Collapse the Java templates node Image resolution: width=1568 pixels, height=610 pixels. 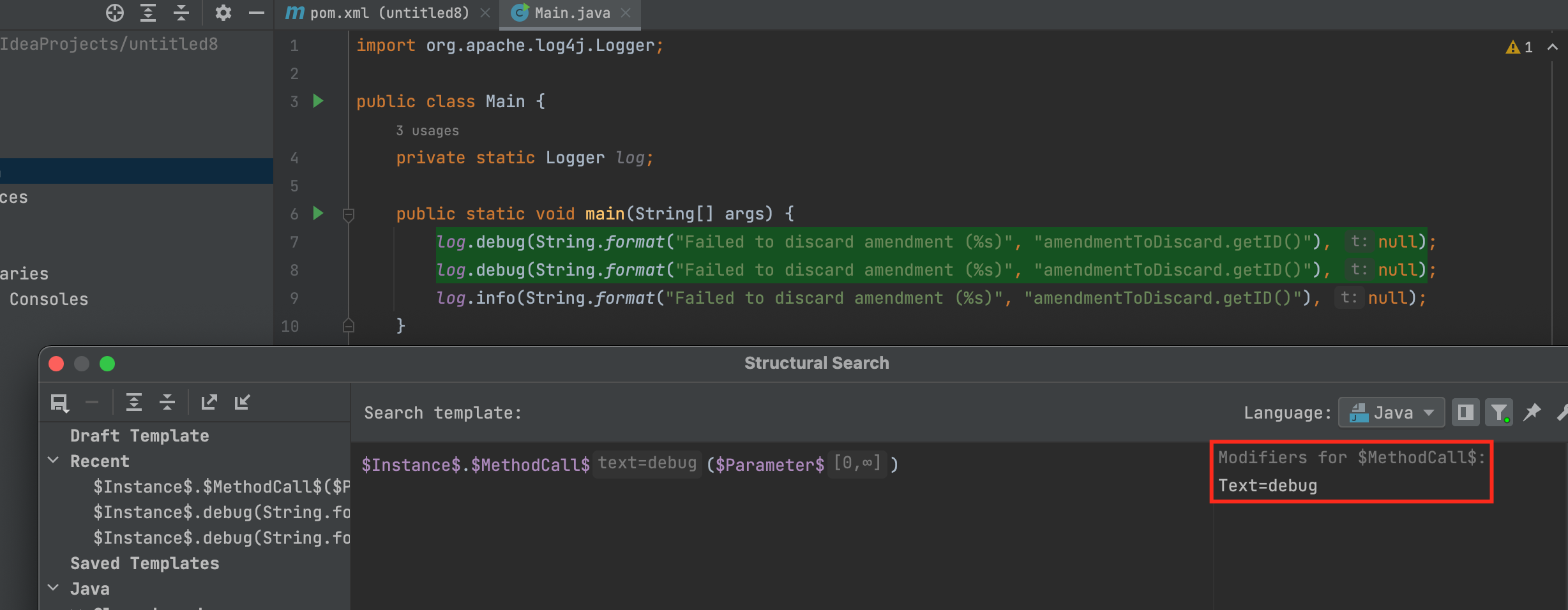pos(54,588)
